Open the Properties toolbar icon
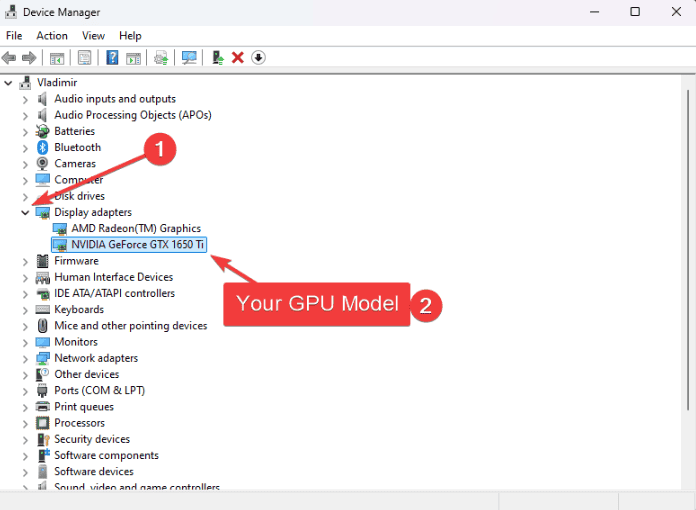The height and width of the screenshot is (510, 696). point(84,58)
